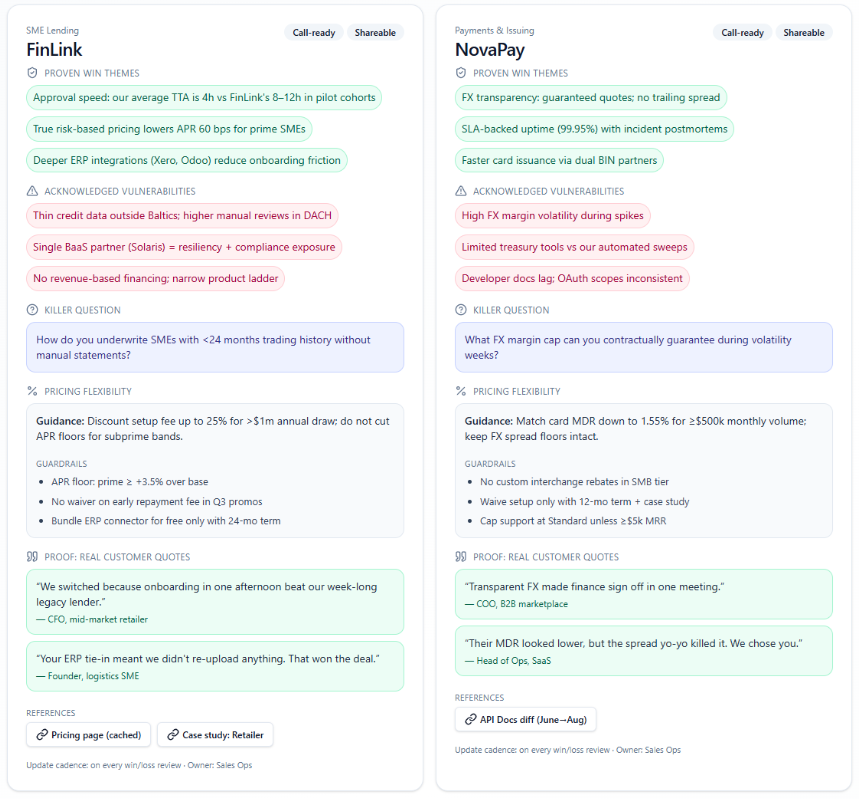Click the percent icon next to NovaPay's Pricing Flexibility
Screen dimensions: 859x799
coord(462,391)
